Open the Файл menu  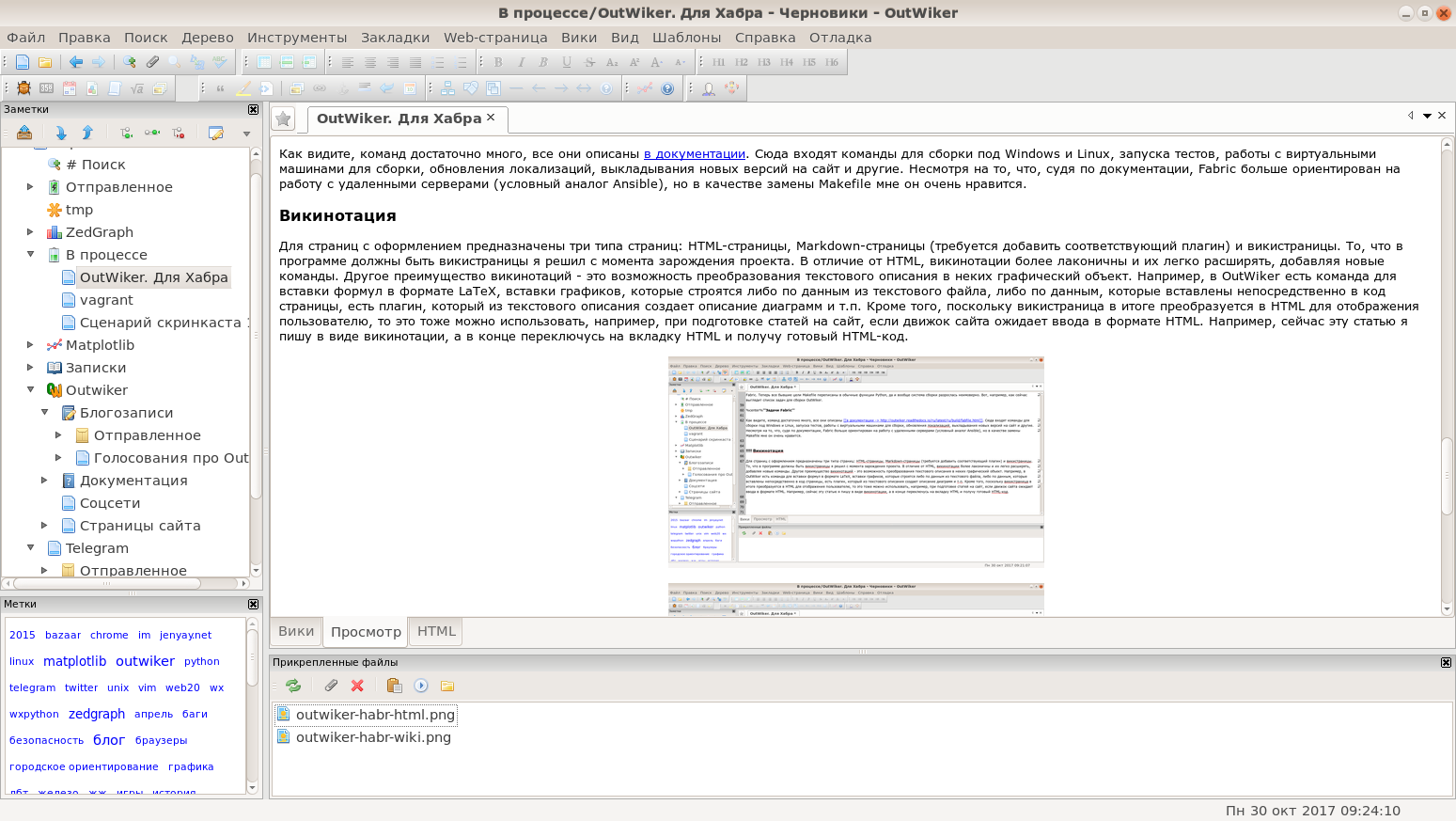26,38
